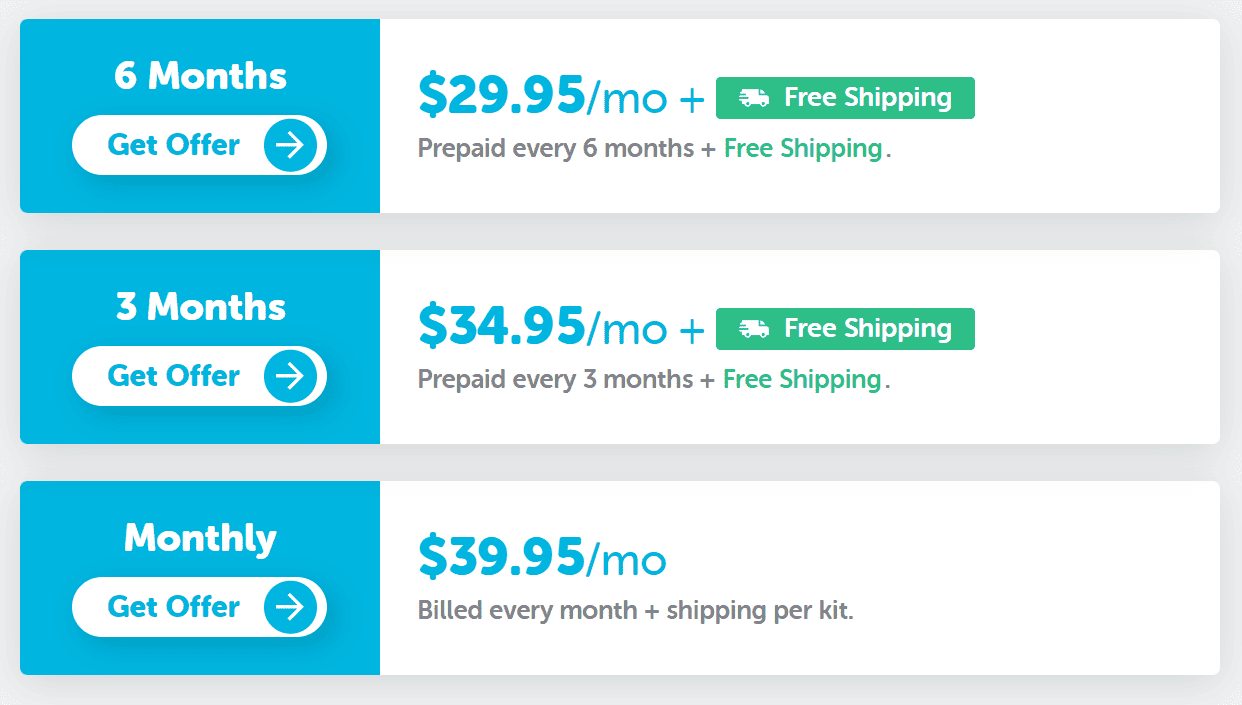Click 'Billed every month + shipping per kit' text
1242x705 pixels.
[x=635, y=611]
